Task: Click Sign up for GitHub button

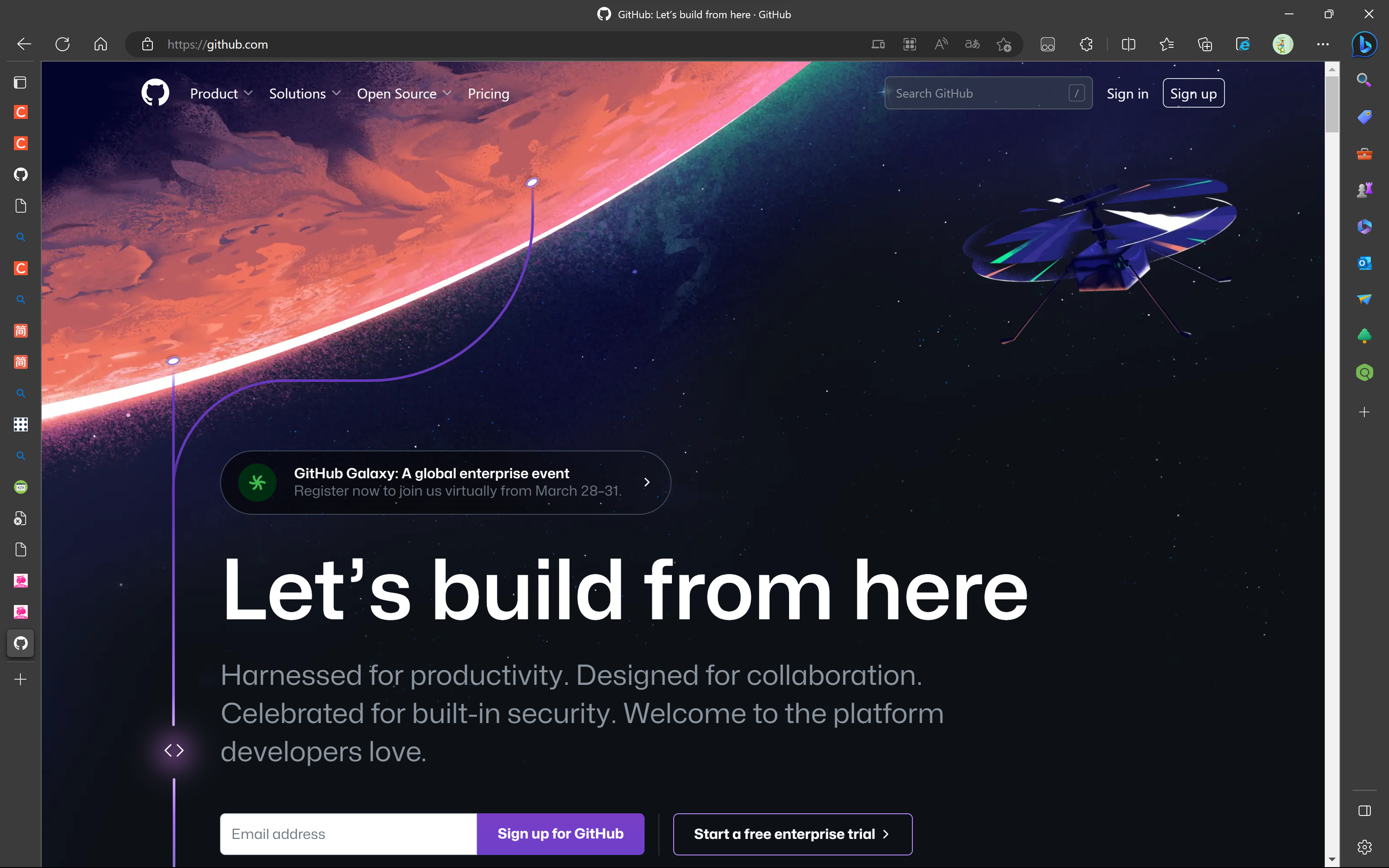Action: pos(560,834)
